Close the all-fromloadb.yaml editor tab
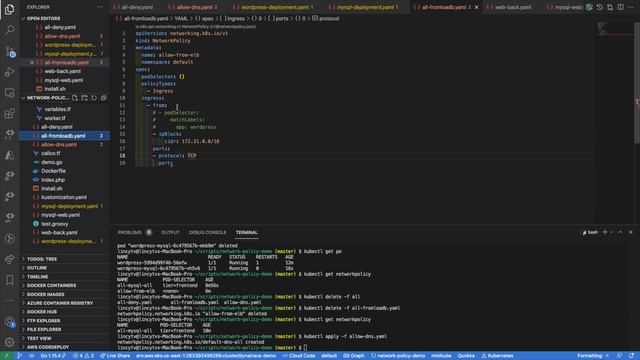 [476, 7]
